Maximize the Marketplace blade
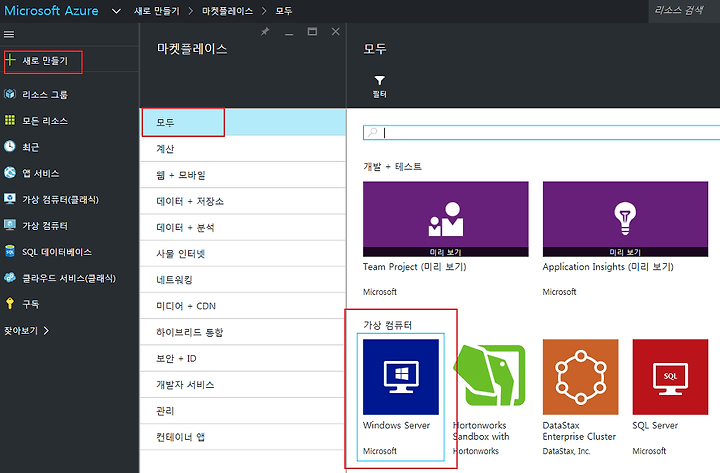 tap(312, 32)
